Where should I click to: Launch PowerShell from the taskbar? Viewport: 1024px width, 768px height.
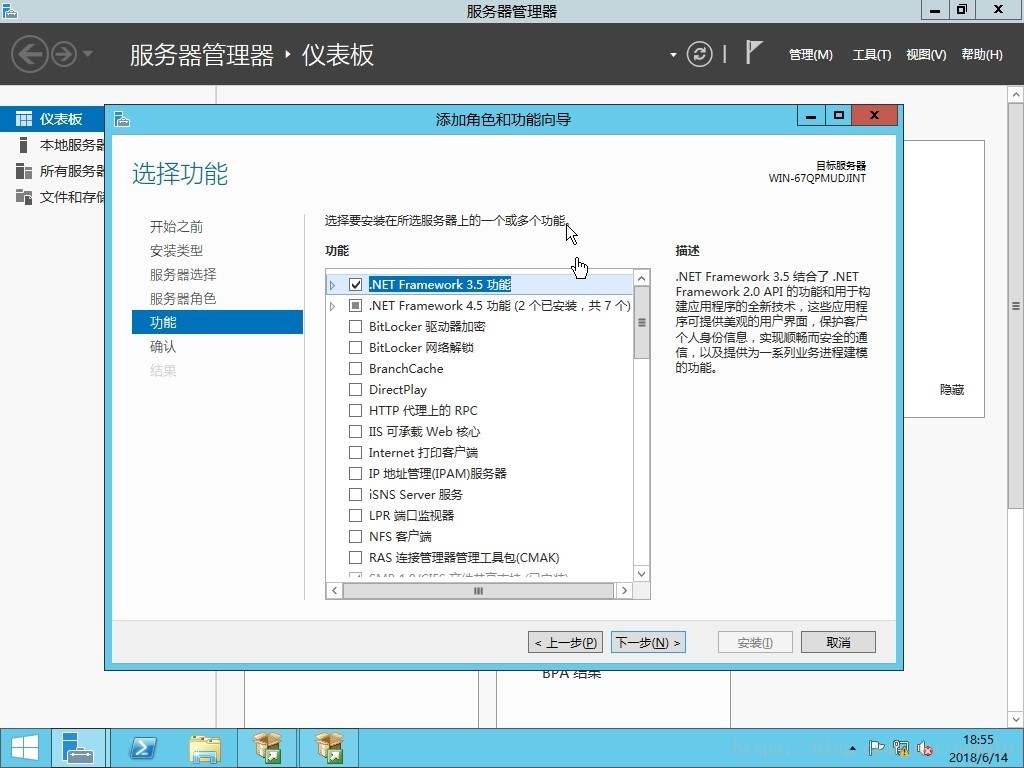tap(143, 748)
